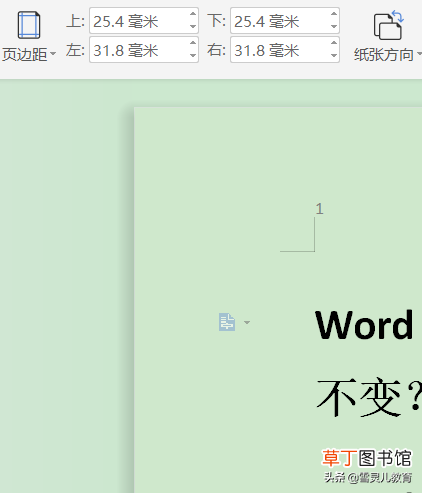Open the 纸张方向 paper orientation icon
The width and height of the screenshot is (422, 493).
(388, 25)
